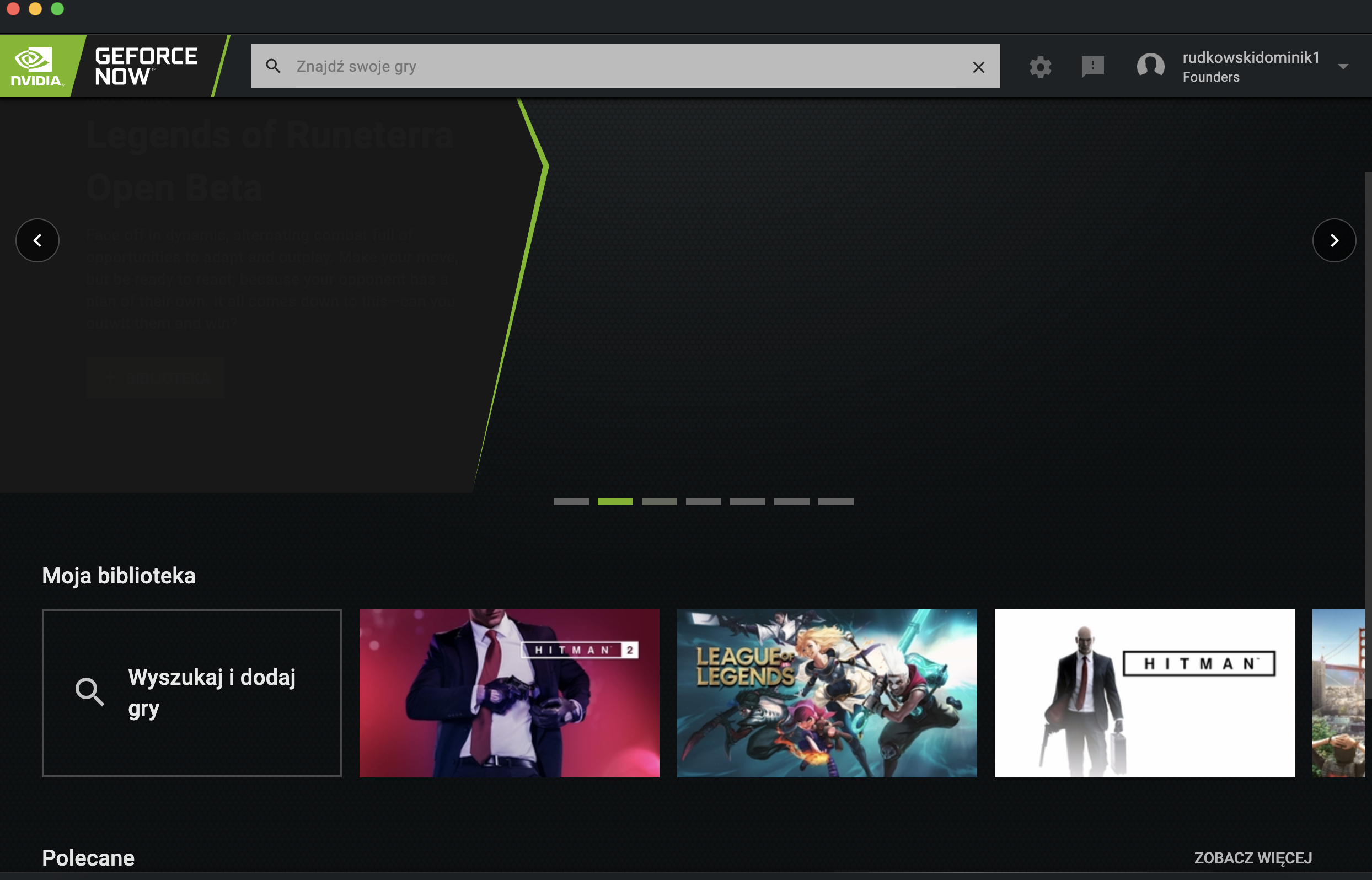Open the settings gear
The width and height of the screenshot is (1372, 880).
coord(1041,67)
